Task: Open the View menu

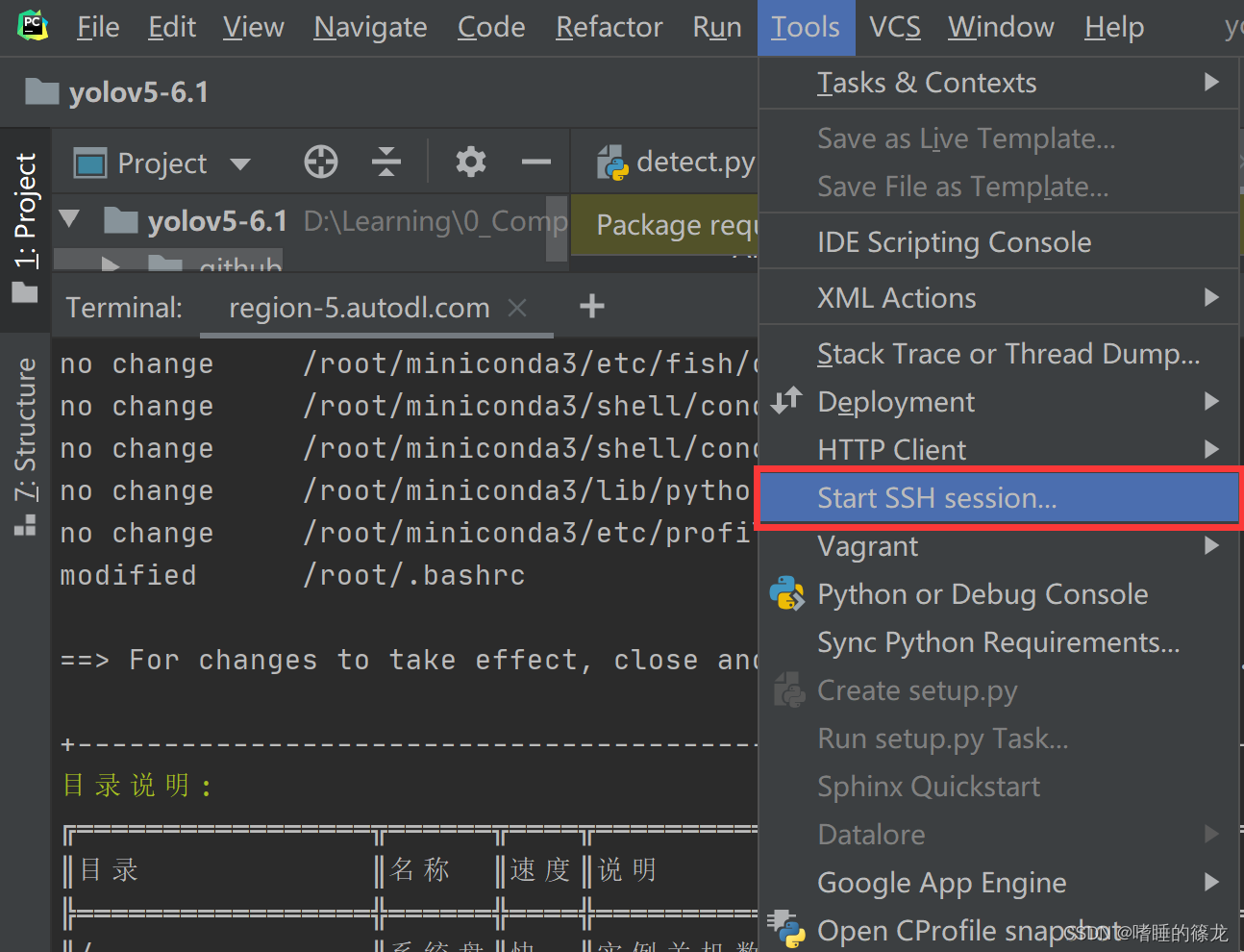Action: [254, 27]
